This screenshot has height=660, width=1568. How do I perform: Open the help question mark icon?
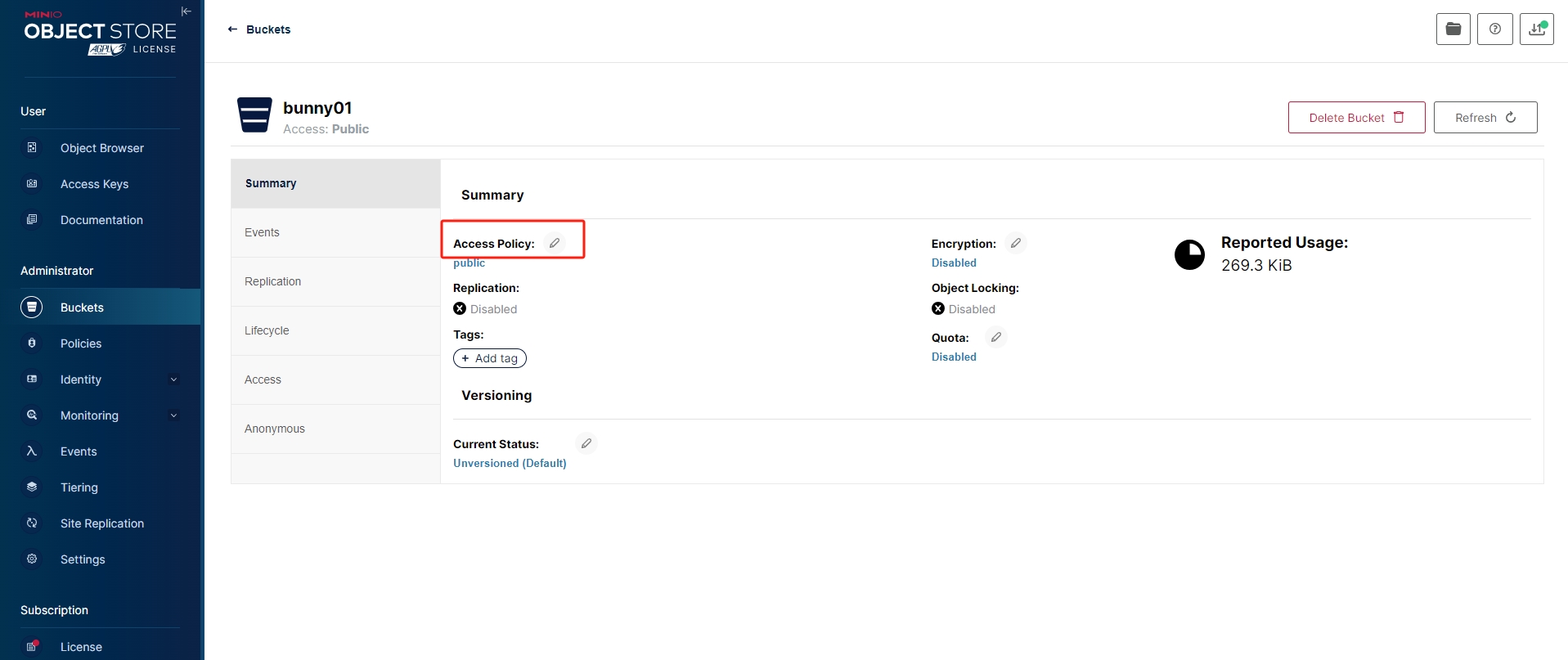(1495, 29)
